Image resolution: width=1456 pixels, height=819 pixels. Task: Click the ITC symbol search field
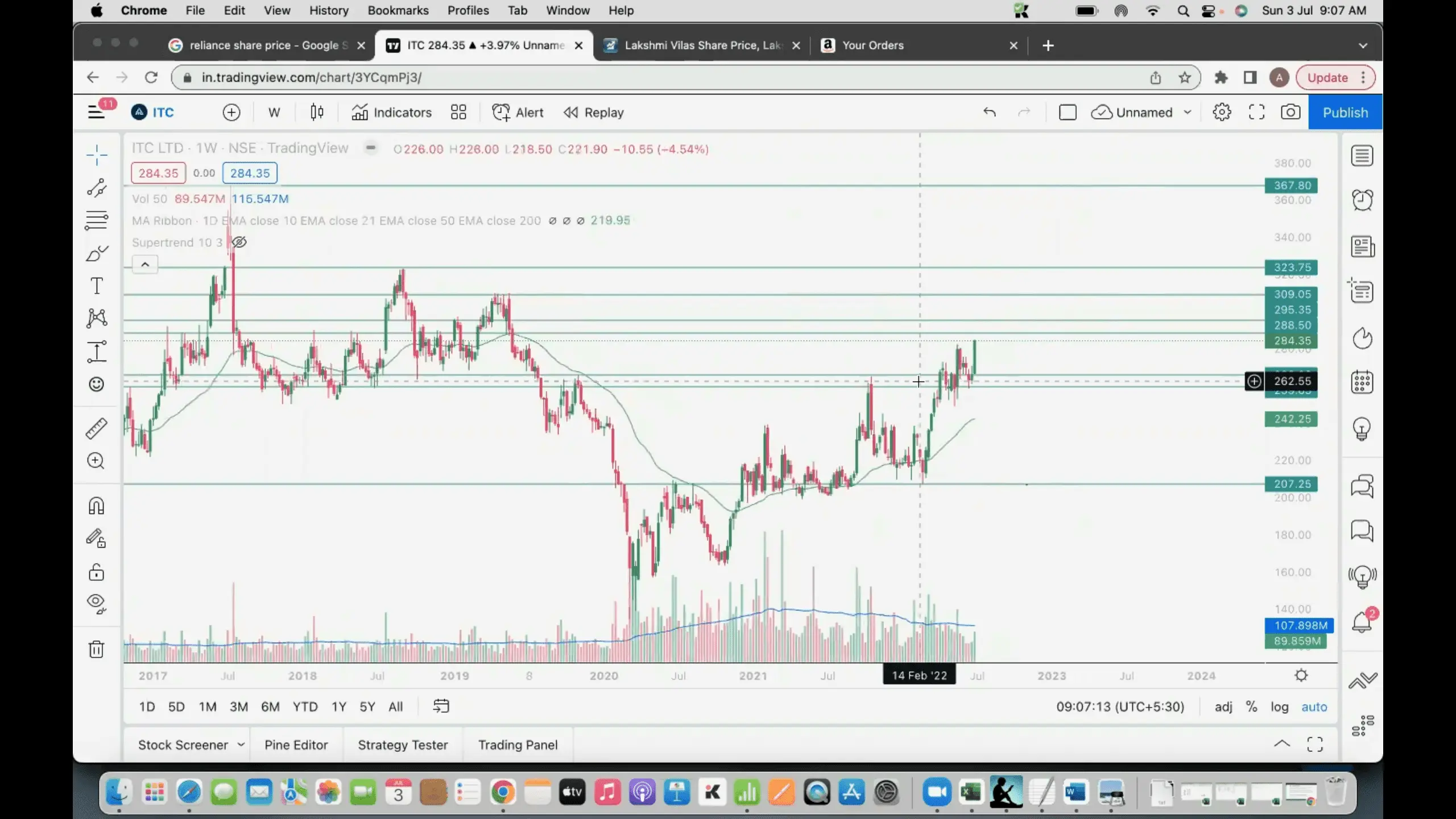pos(163,112)
